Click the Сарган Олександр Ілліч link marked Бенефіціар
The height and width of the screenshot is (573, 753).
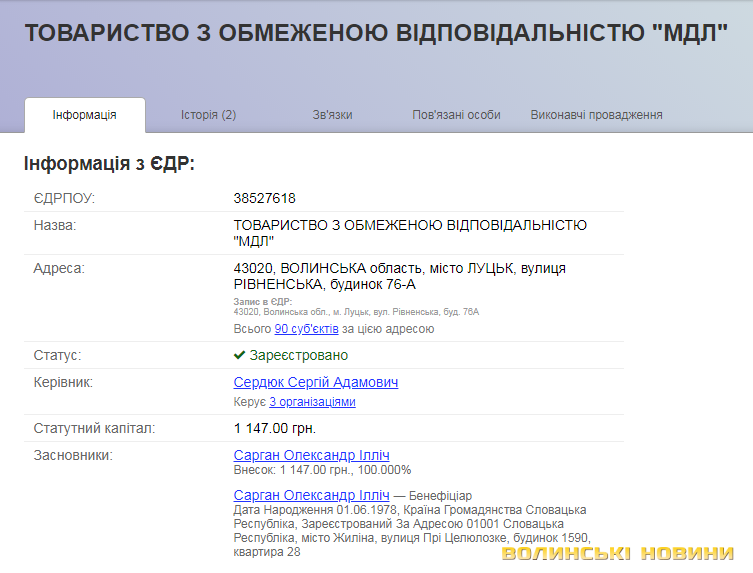pyautogui.click(x=311, y=495)
